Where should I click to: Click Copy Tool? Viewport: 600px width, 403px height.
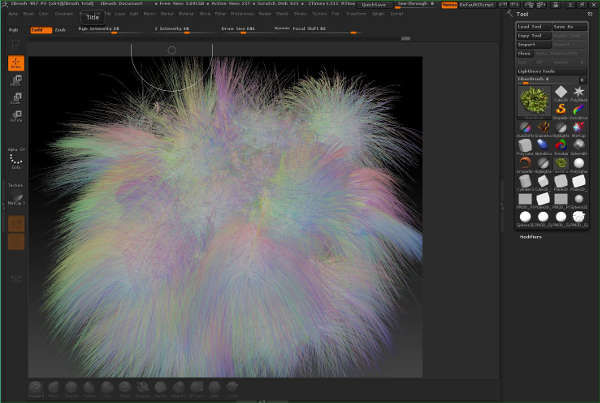[534, 36]
